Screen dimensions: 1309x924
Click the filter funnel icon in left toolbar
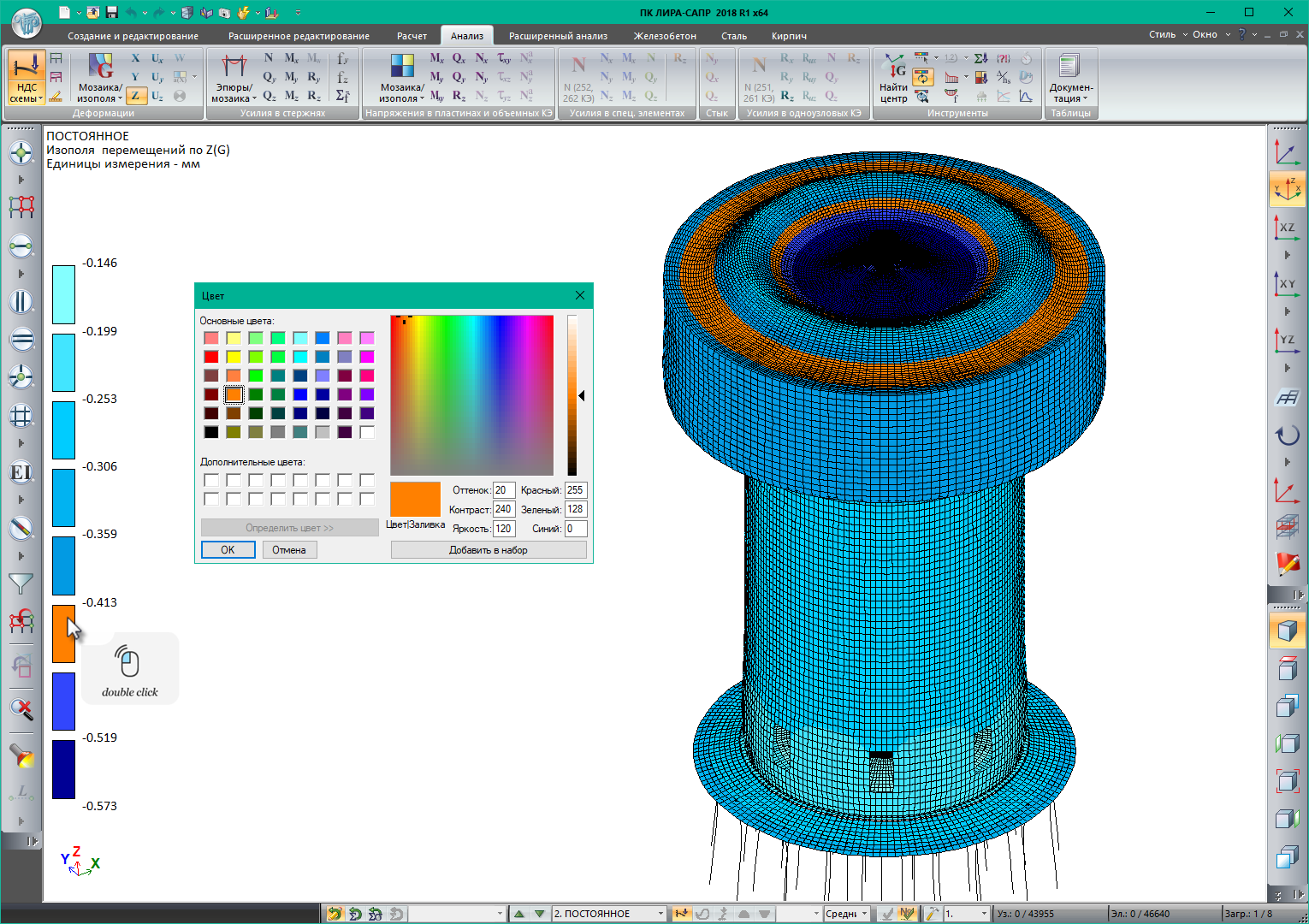[x=21, y=584]
